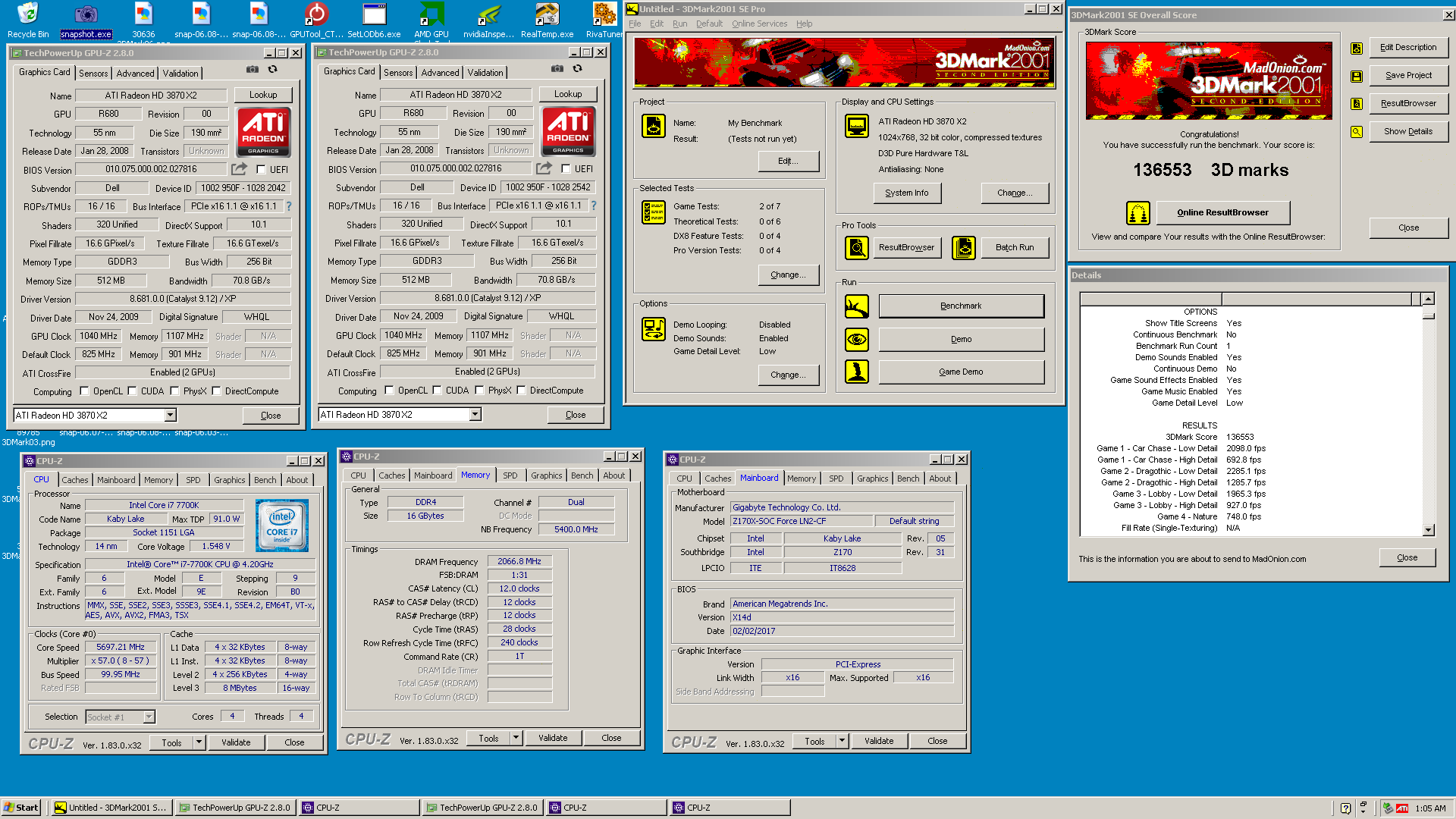Open the nvidiaInspector desktop icon
The height and width of the screenshot is (819, 1456).
[x=489, y=20]
